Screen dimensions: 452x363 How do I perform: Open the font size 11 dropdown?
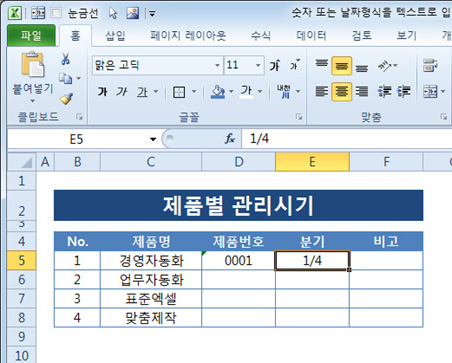[258, 65]
